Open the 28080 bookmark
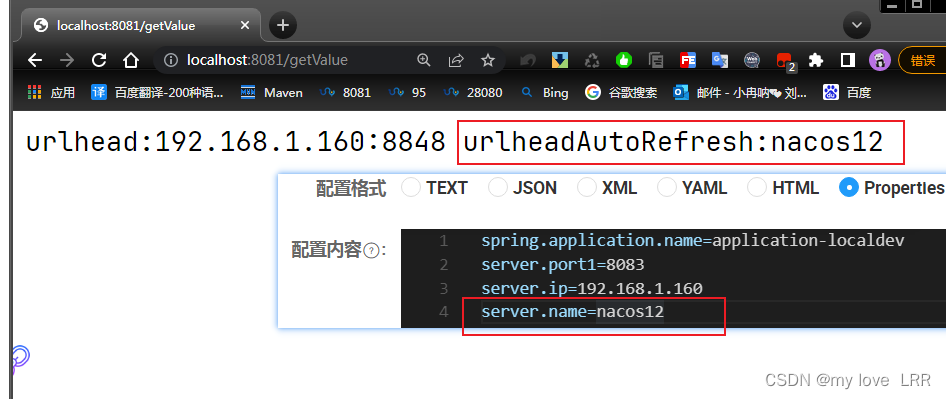946x399 pixels. pos(472,92)
